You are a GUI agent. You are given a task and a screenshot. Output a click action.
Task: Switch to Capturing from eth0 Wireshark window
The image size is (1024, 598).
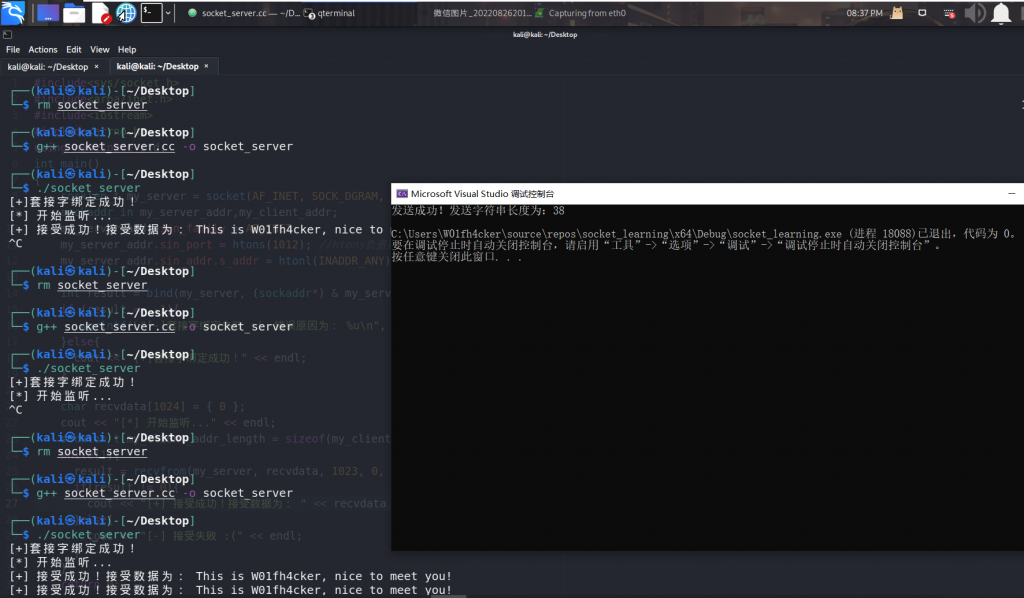point(581,13)
